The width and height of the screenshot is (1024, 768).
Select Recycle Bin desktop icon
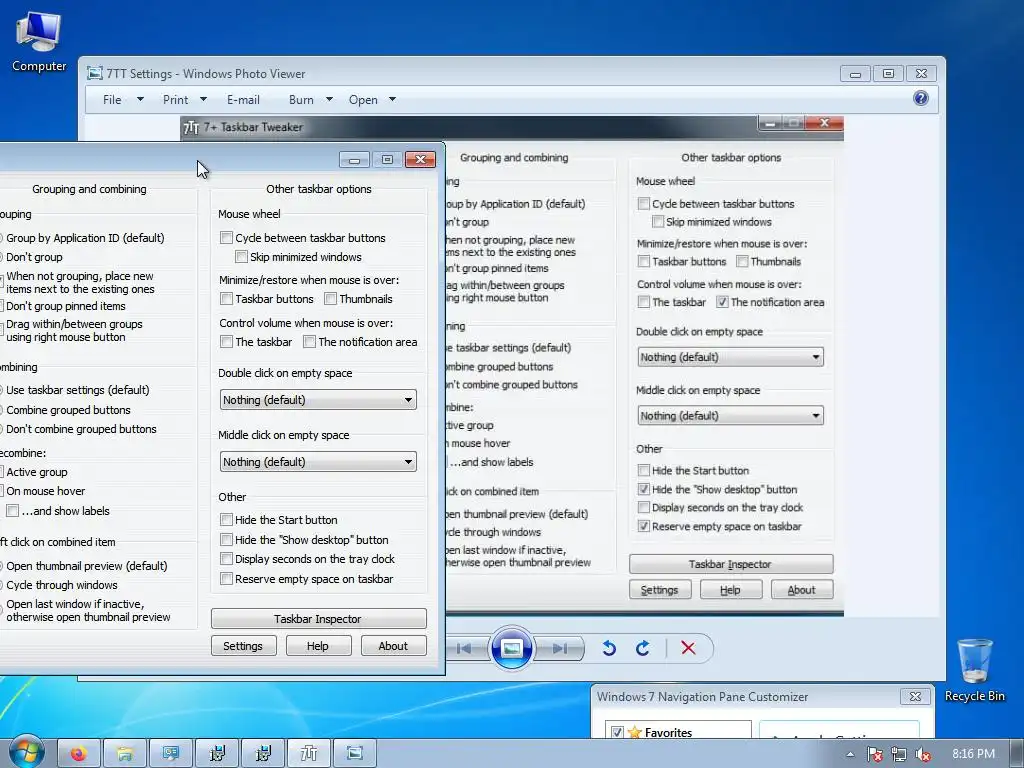(x=974, y=671)
